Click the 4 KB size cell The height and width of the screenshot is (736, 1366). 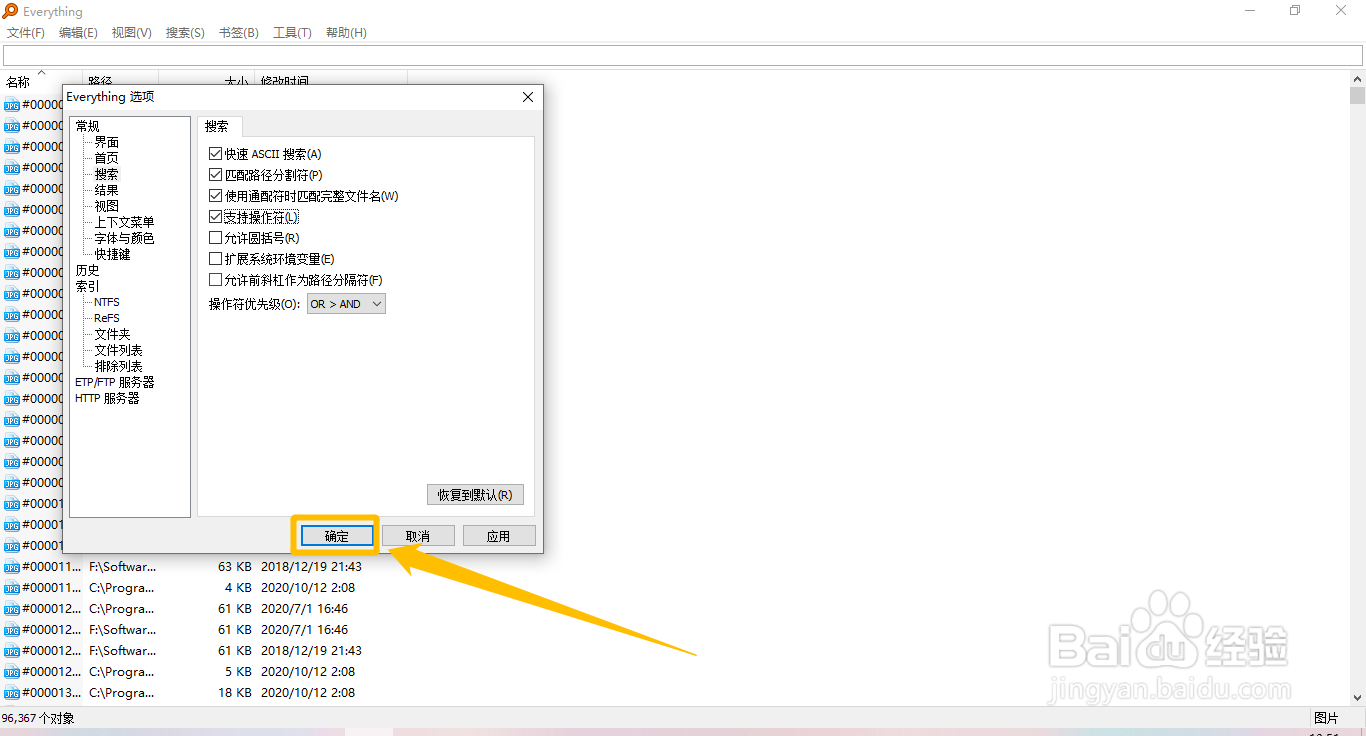(x=238, y=588)
